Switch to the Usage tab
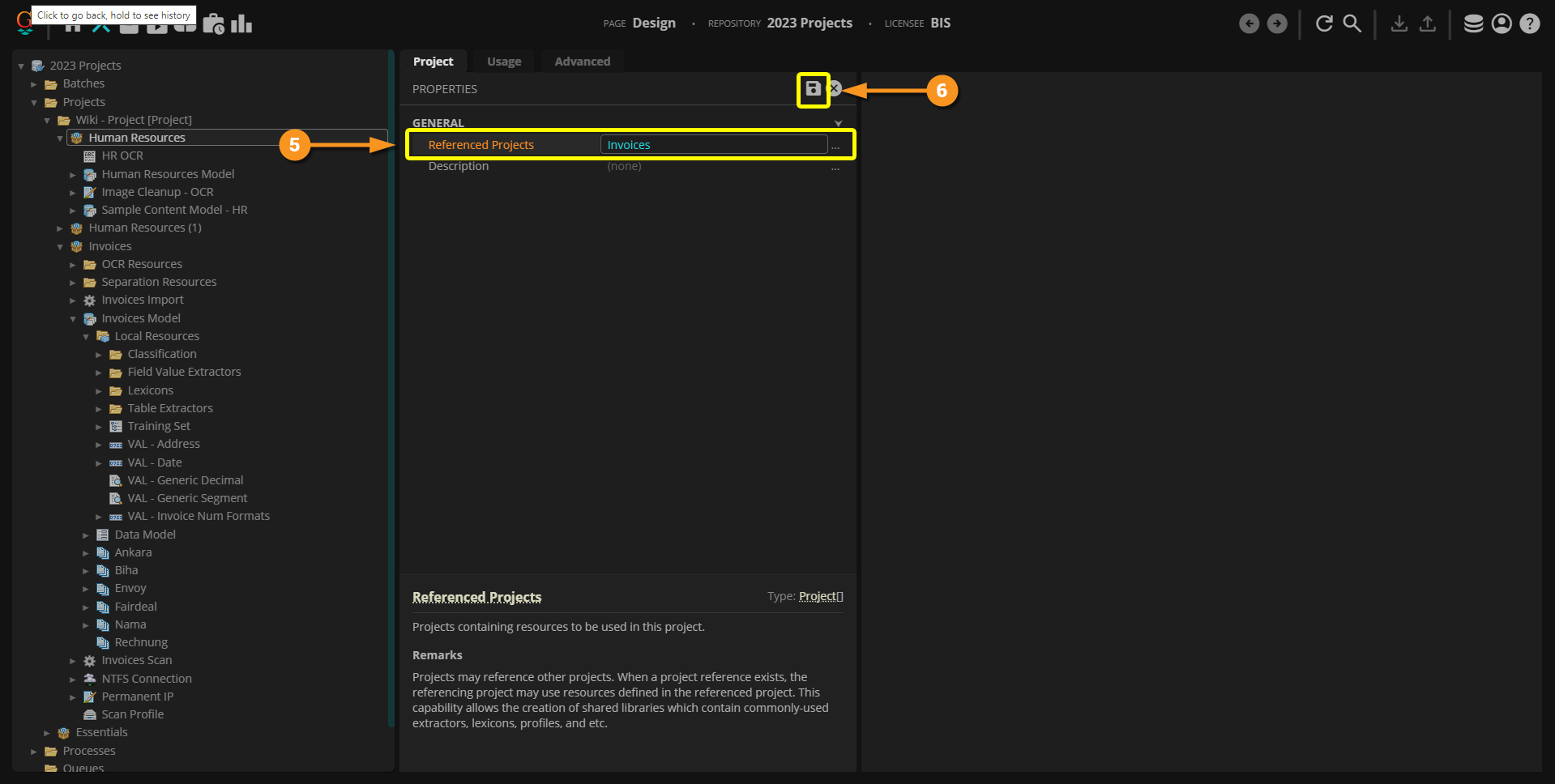 click(x=504, y=62)
